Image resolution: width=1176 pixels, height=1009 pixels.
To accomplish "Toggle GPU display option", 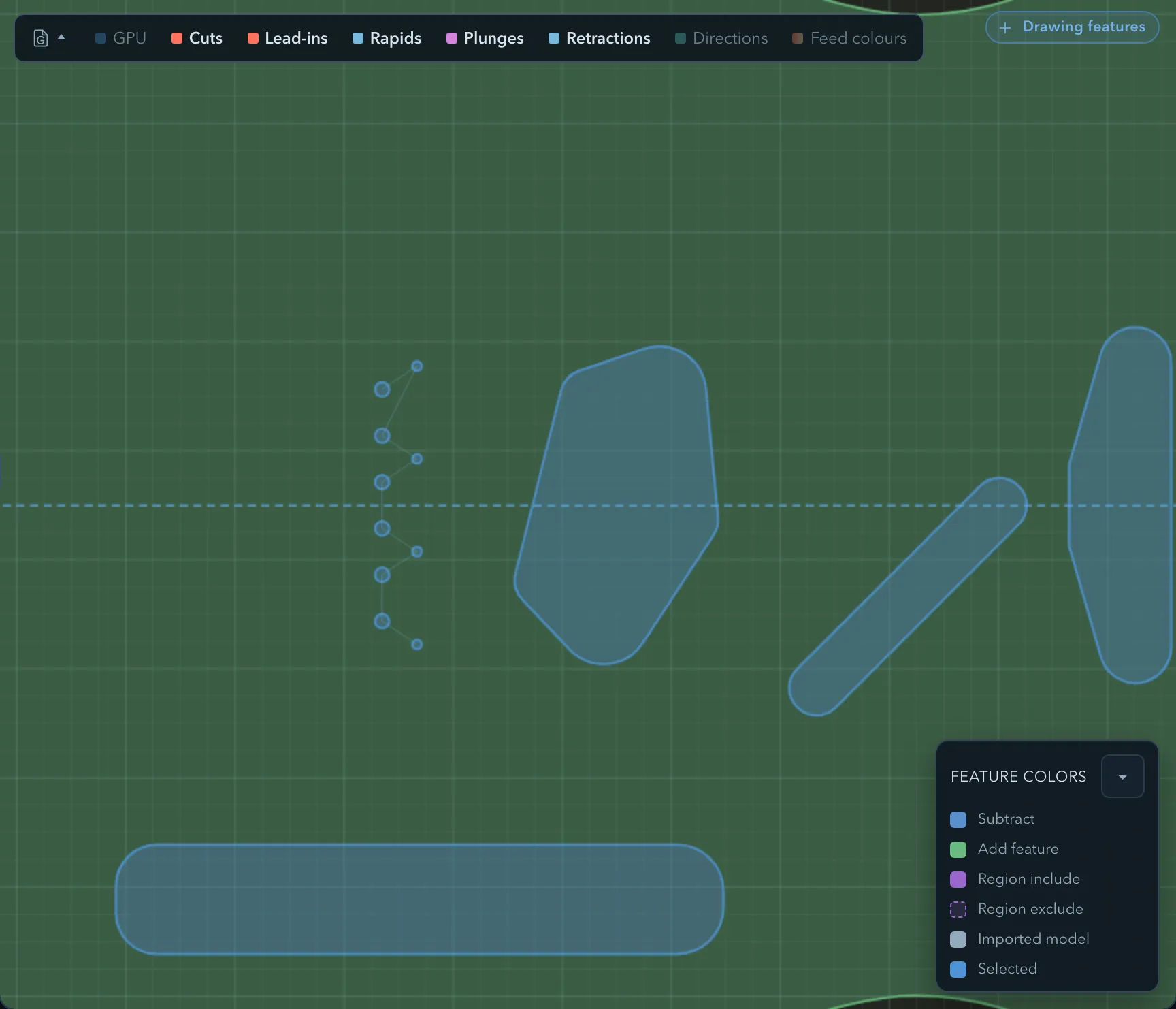I will [120, 38].
